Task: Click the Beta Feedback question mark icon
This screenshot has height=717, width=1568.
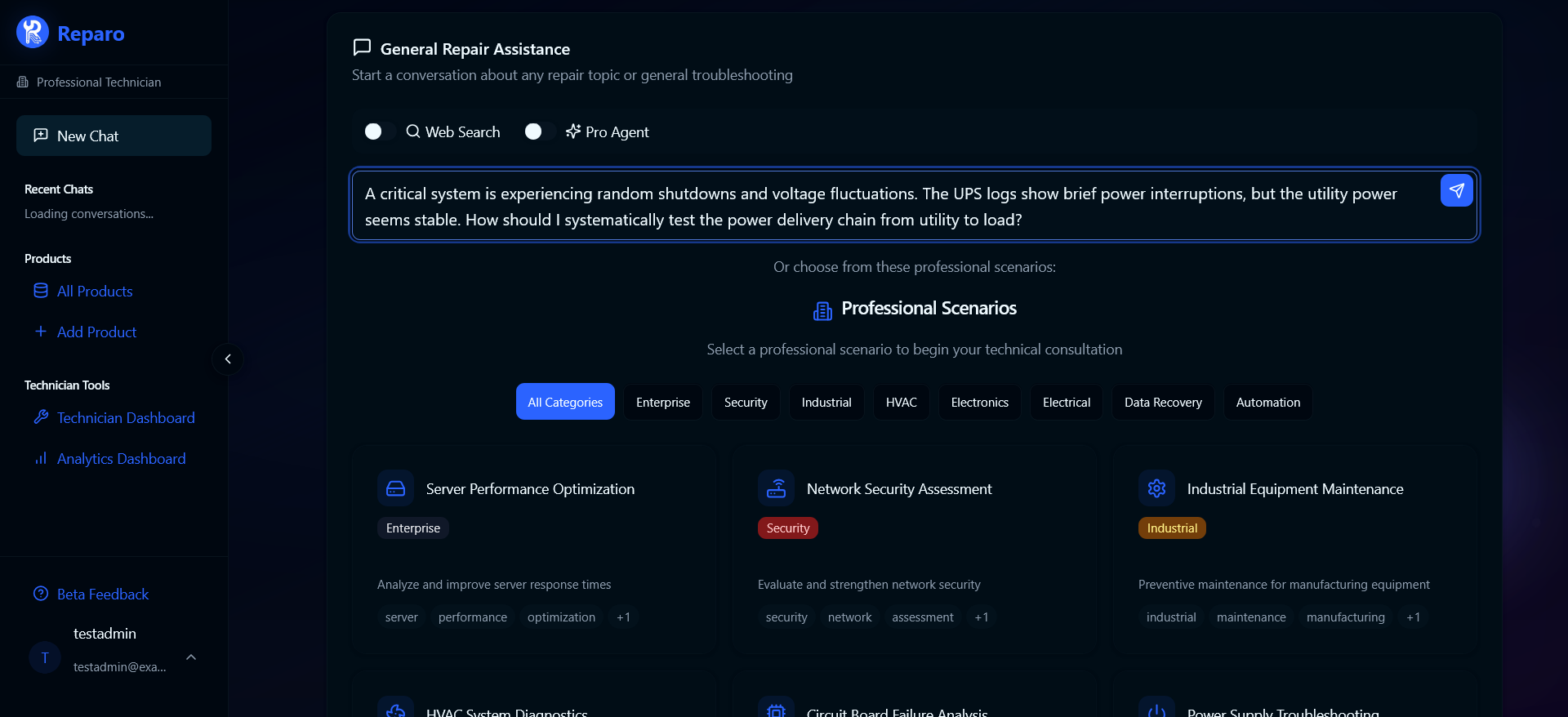Action: pyautogui.click(x=41, y=594)
